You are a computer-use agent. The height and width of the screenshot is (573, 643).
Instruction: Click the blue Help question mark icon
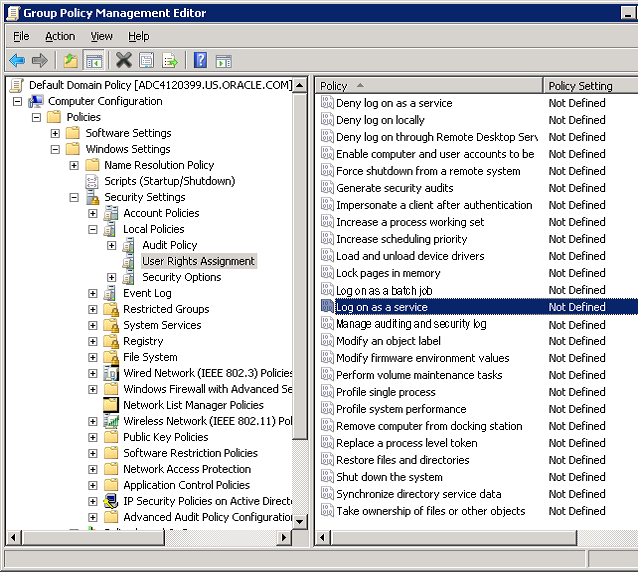(200, 61)
